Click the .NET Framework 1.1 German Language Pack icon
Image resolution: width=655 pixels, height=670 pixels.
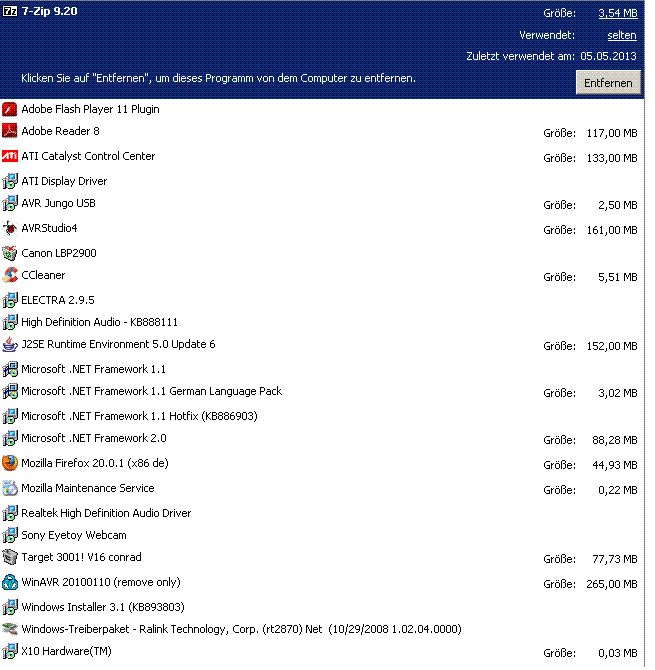(x=9, y=391)
